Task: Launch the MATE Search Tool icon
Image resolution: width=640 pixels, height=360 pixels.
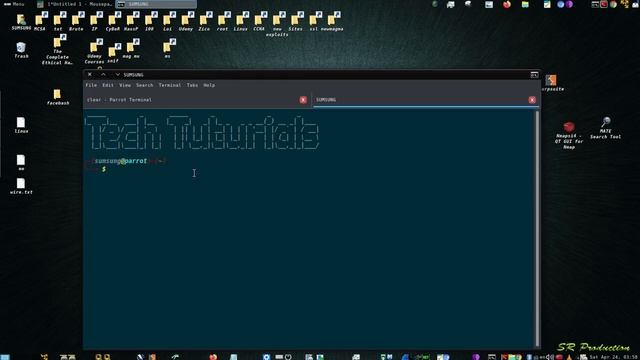Action: tap(606, 128)
